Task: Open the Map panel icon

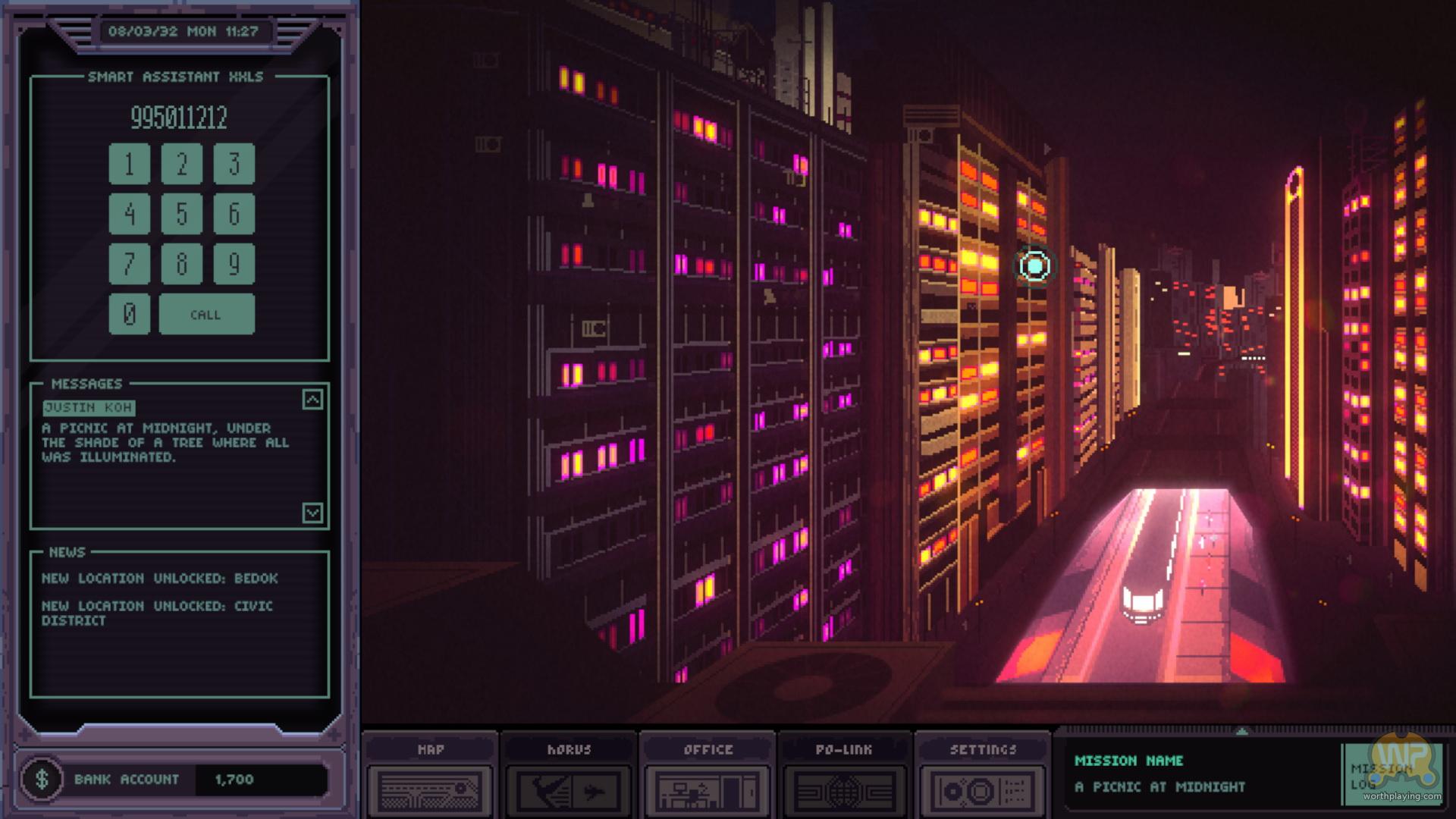Action: pos(430,790)
